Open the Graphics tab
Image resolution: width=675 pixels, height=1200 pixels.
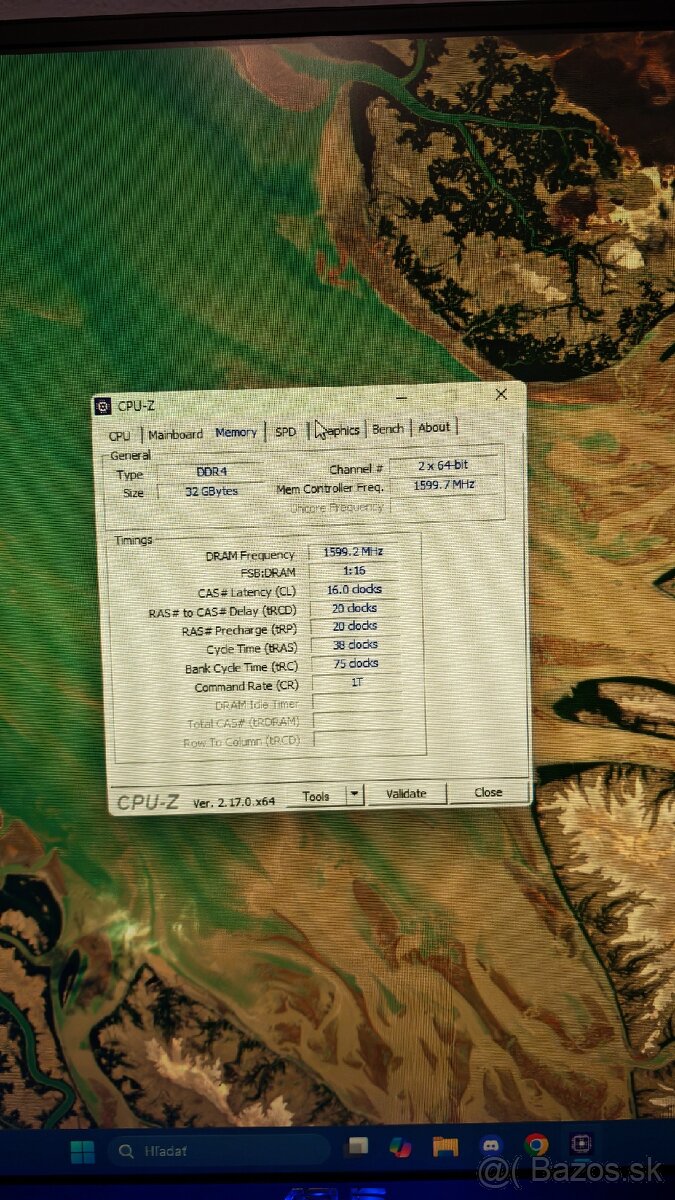(338, 430)
